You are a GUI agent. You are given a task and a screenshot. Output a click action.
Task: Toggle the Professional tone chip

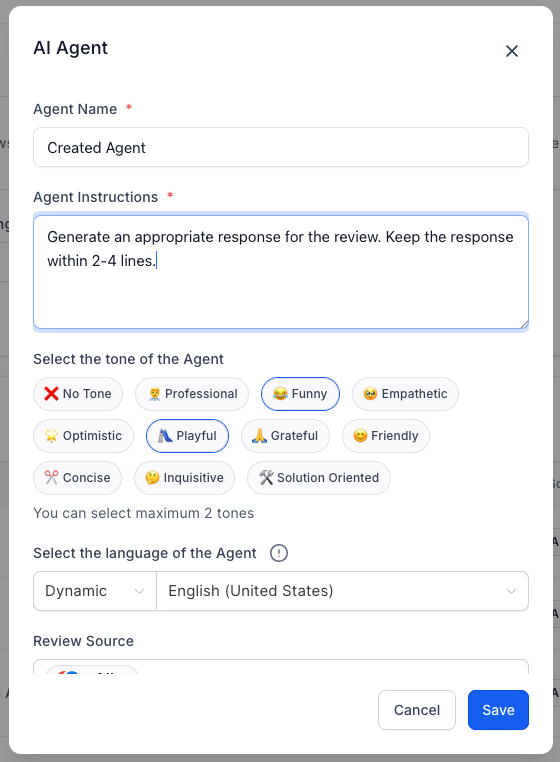(192, 394)
